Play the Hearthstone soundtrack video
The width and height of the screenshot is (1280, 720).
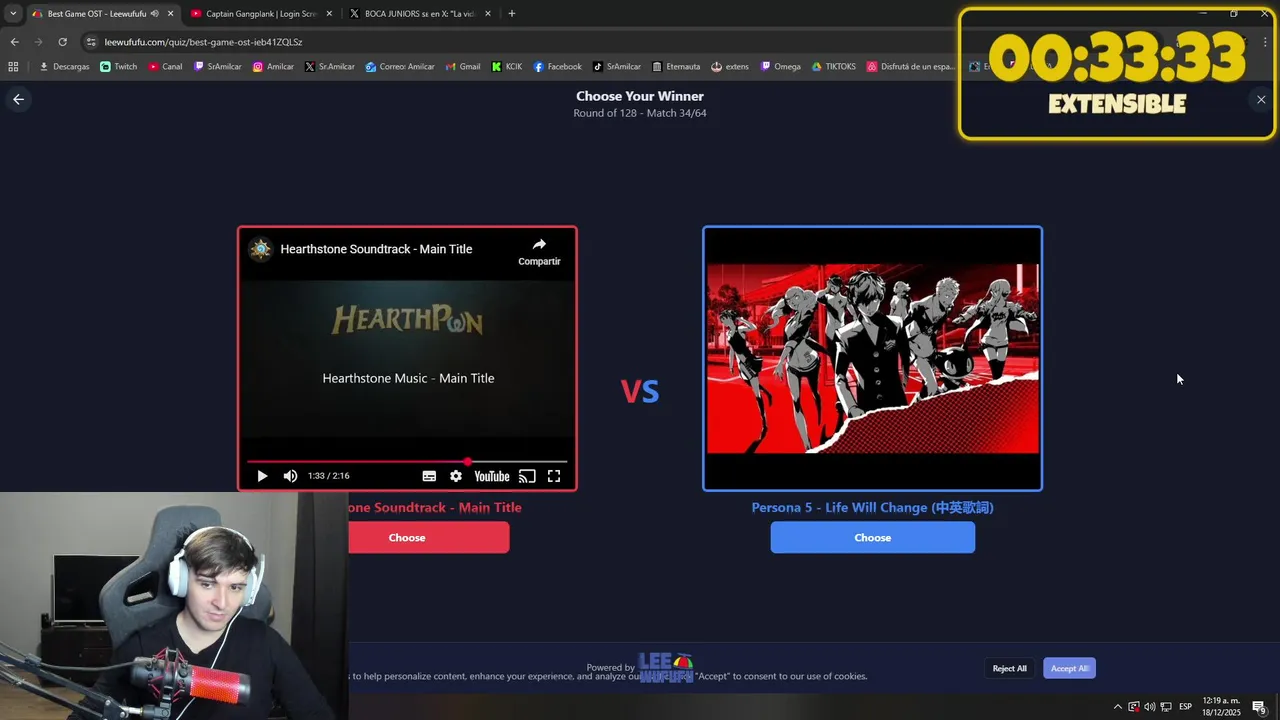[262, 476]
